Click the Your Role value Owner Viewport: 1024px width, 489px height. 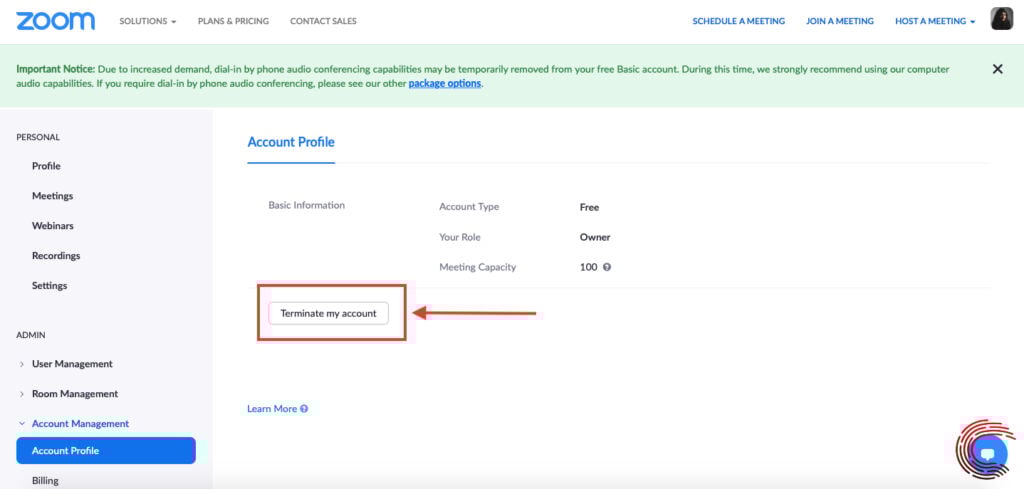[595, 237]
